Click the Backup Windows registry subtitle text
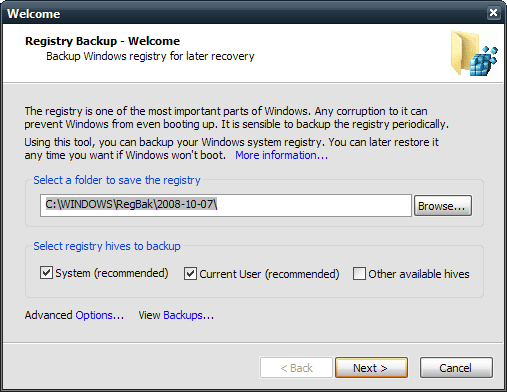This screenshot has width=507, height=392. pyautogui.click(x=150, y=56)
